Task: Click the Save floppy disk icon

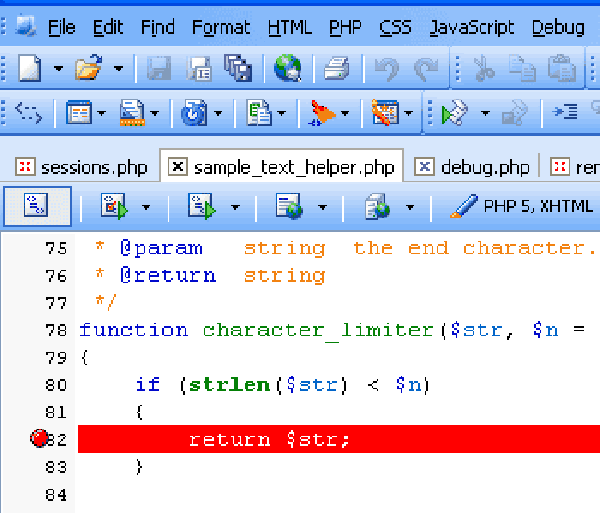Action: 159,68
